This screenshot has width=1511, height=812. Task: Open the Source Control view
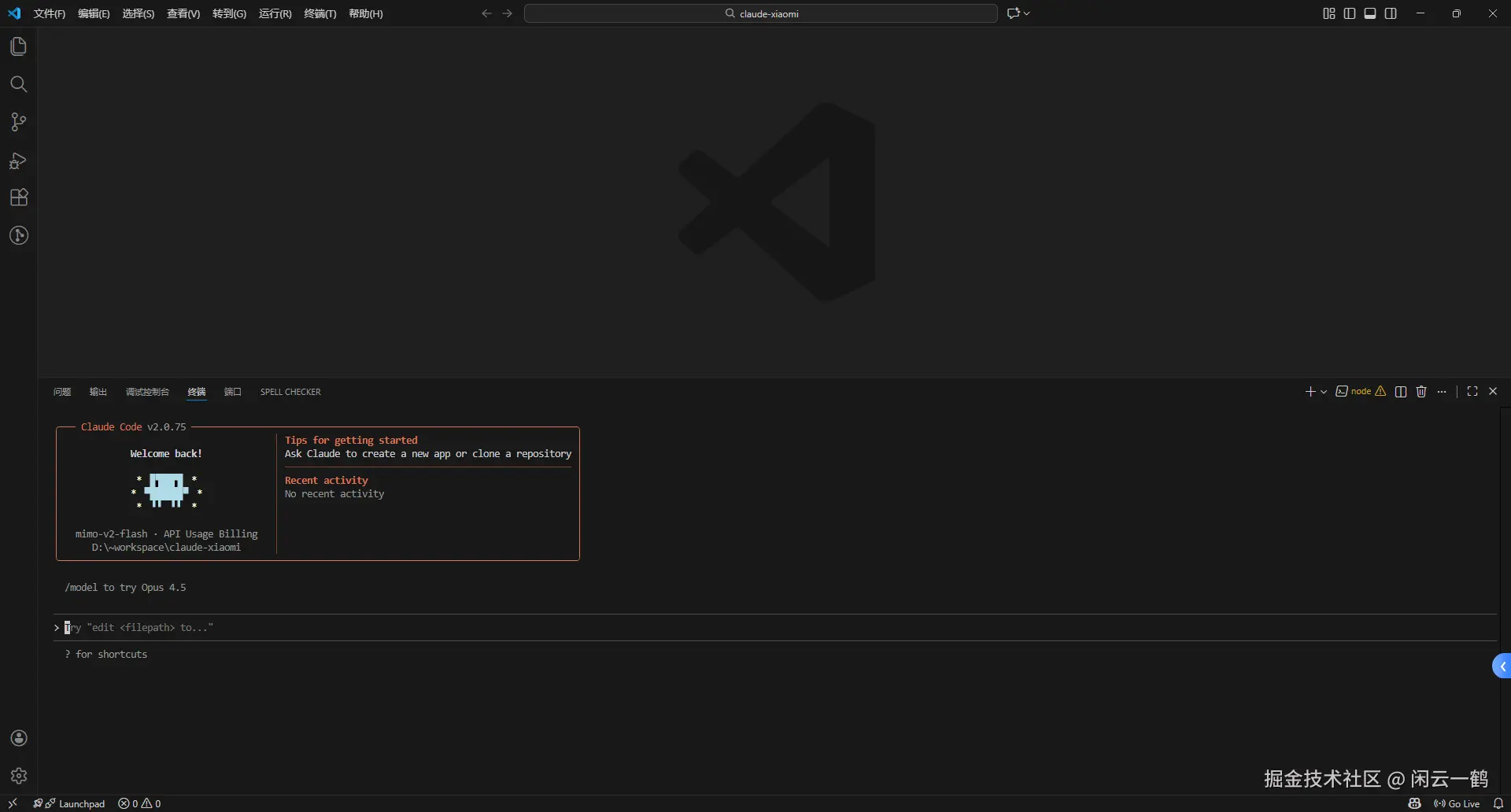click(x=18, y=122)
